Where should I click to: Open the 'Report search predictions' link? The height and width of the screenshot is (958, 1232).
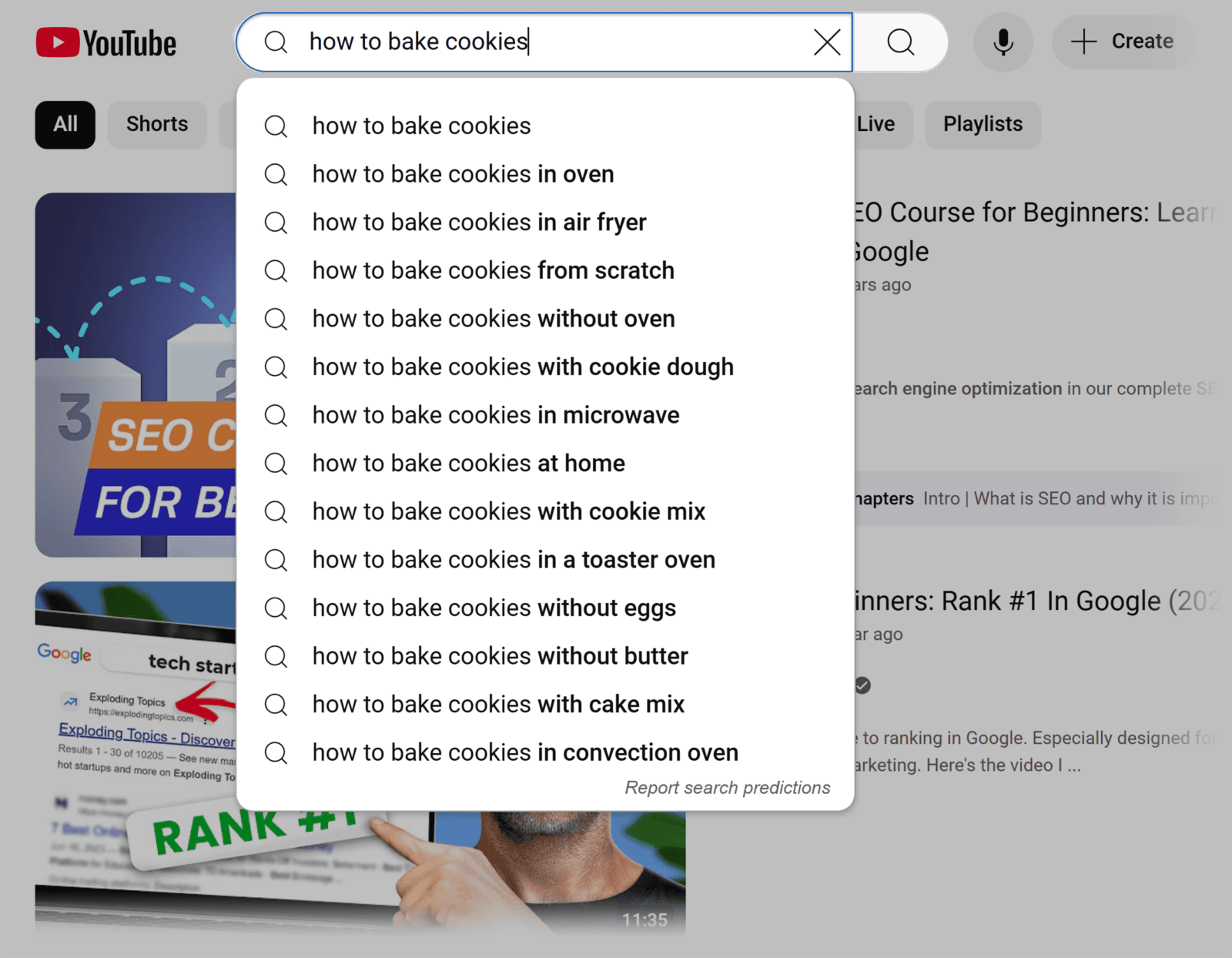coord(727,787)
